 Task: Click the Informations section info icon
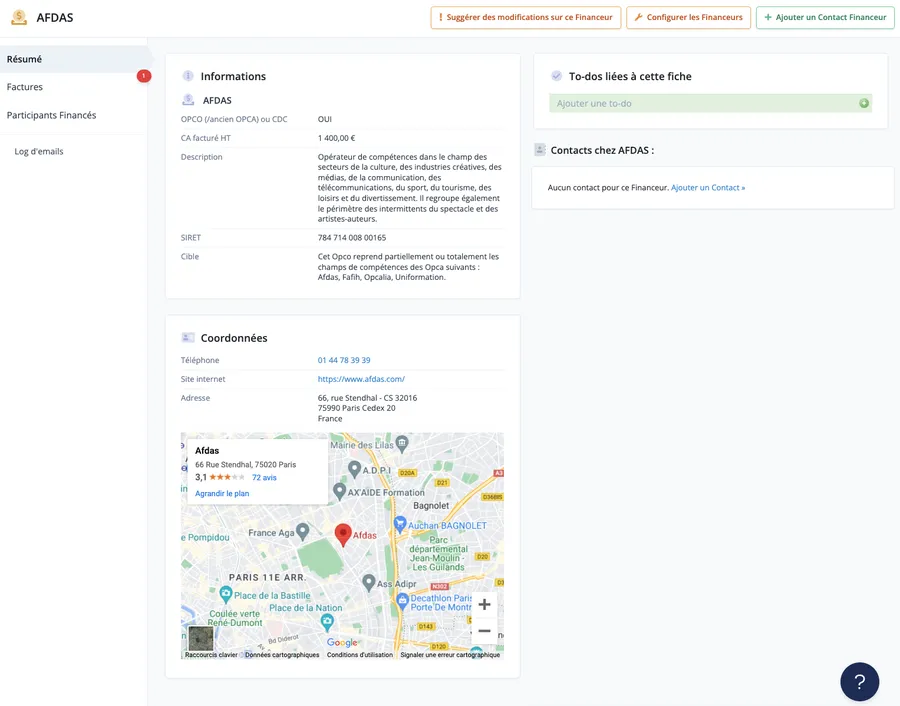(x=188, y=76)
